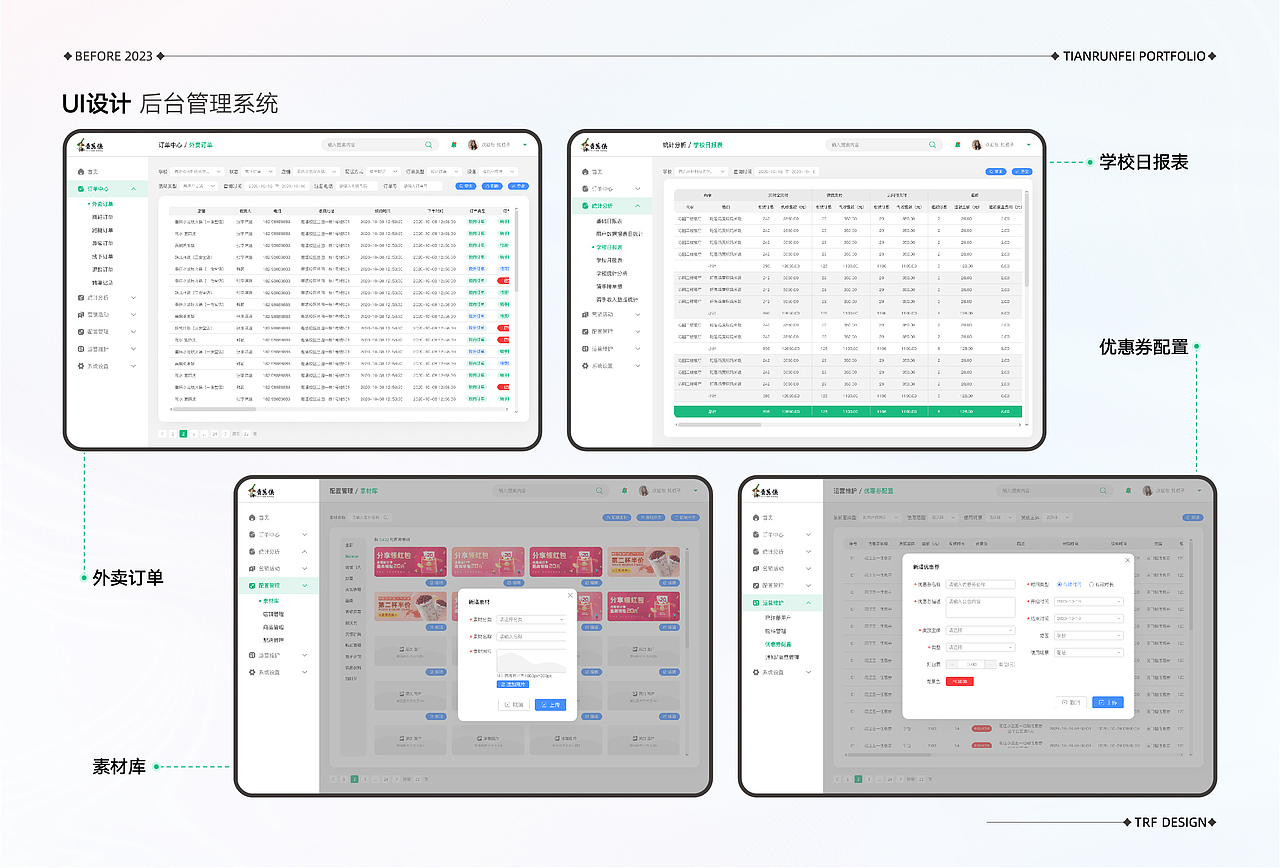Select the Banner category in the 素材库 category list
1280x868 pixels.
coord(352,555)
